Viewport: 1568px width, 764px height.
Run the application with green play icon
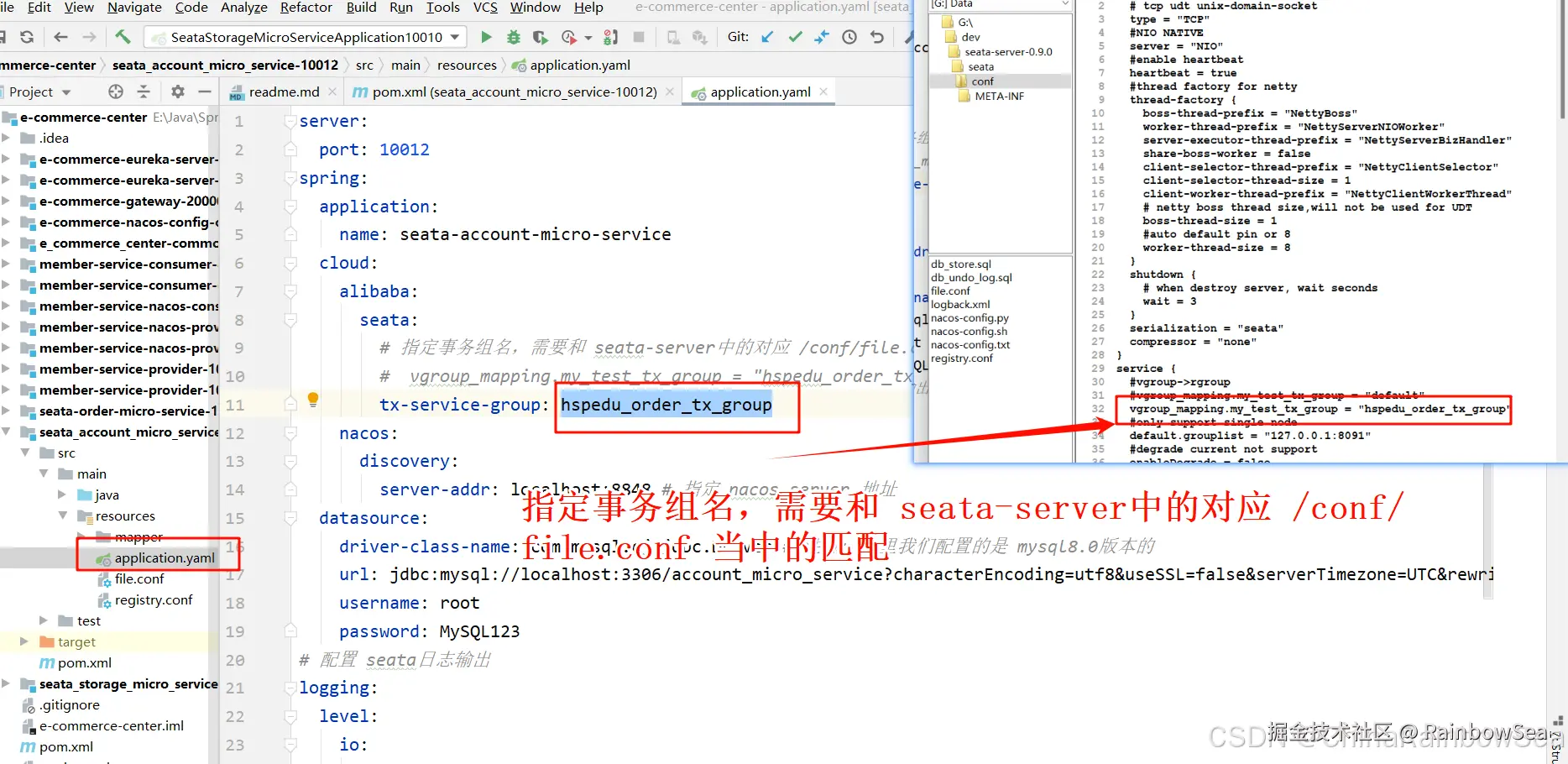coord(486,37)
